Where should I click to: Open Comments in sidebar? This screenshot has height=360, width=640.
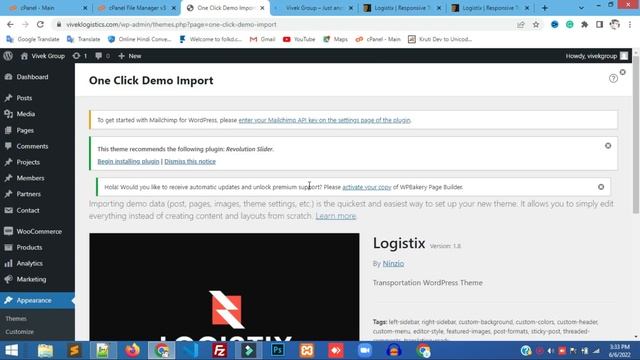[32, 146]
